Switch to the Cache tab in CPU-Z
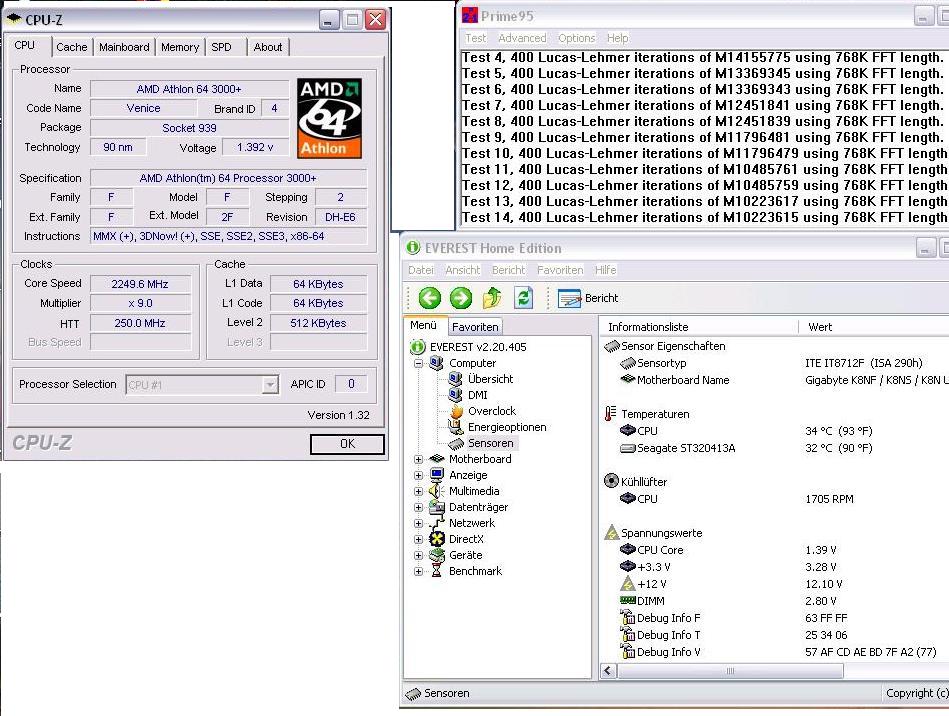This screenshot has width=949, height=716. point(72,47)
